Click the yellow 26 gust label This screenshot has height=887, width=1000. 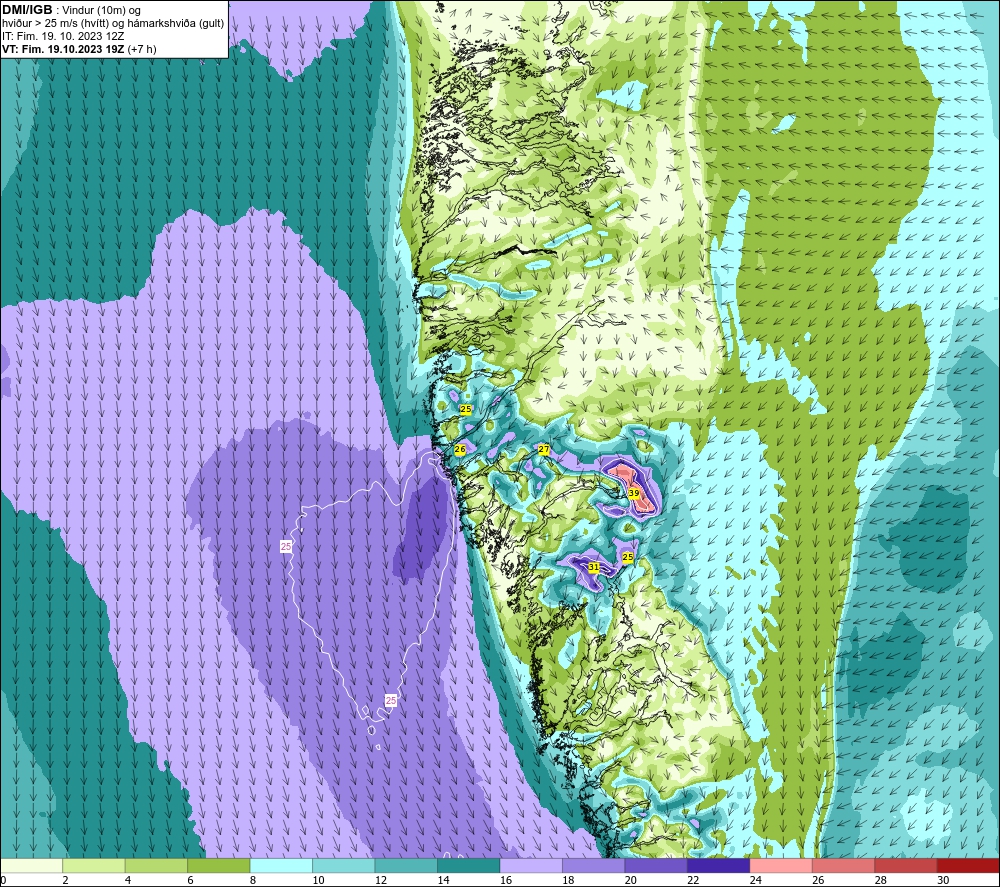pos(460,450)
